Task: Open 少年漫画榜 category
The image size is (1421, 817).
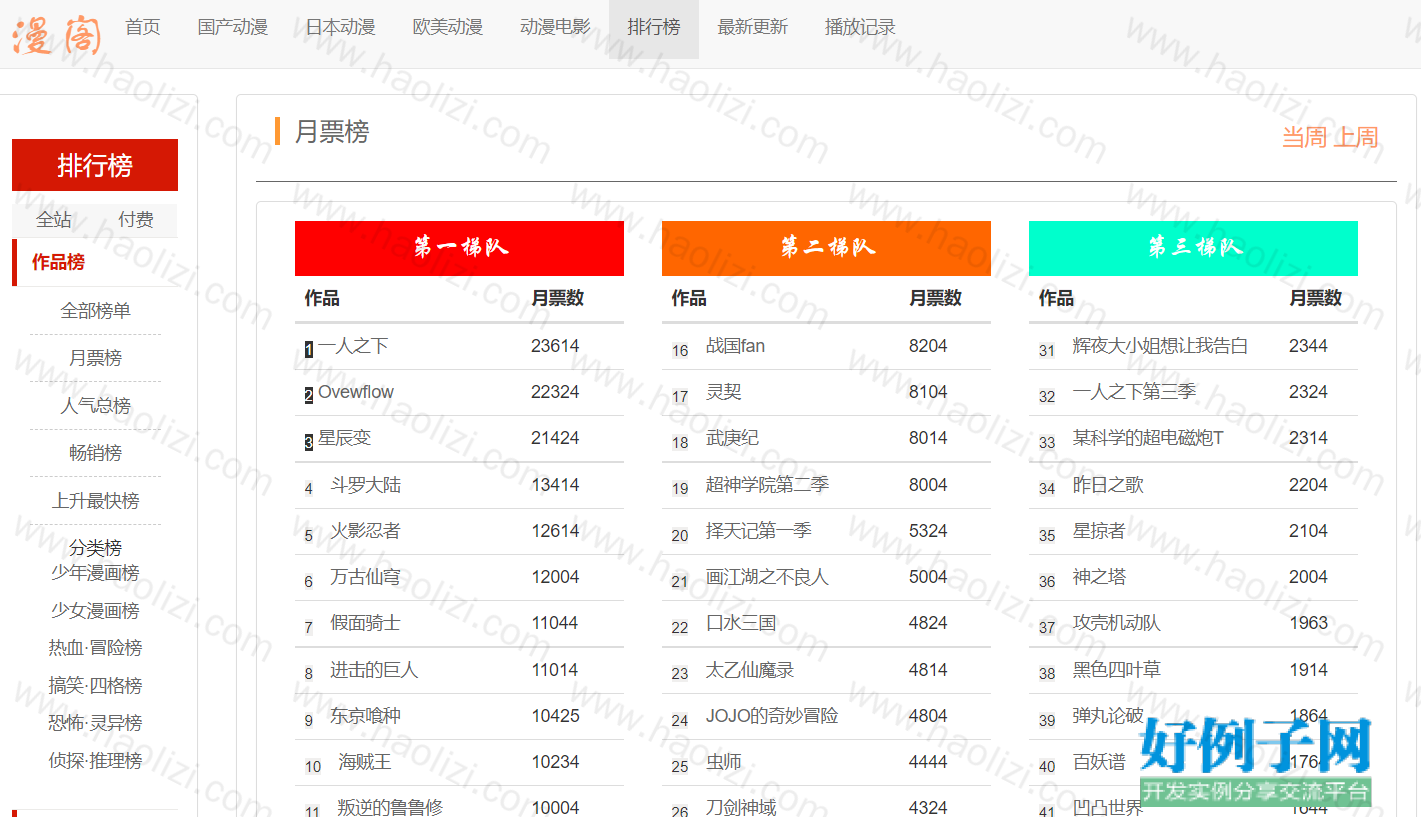Action: 95,573
